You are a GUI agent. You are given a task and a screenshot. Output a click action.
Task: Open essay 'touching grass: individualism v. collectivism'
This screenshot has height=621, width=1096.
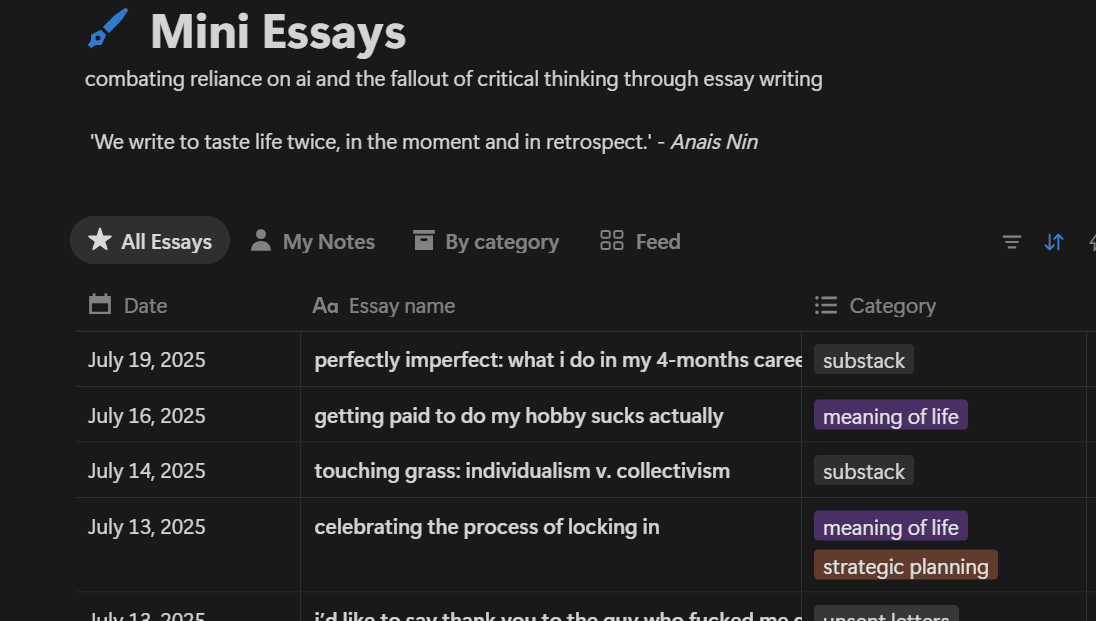522,471
